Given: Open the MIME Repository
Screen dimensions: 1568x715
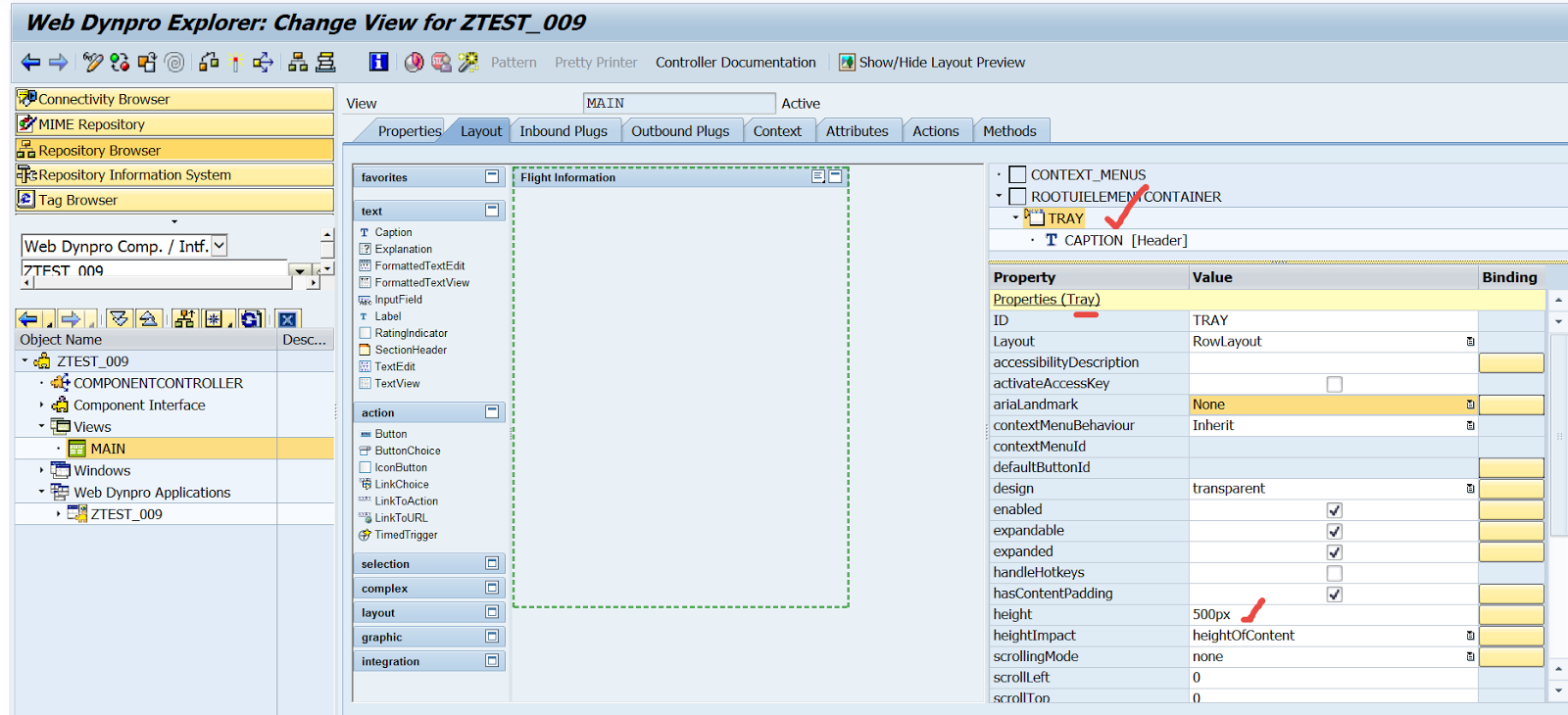Looking at the screenshot, I should click(174, 124).
